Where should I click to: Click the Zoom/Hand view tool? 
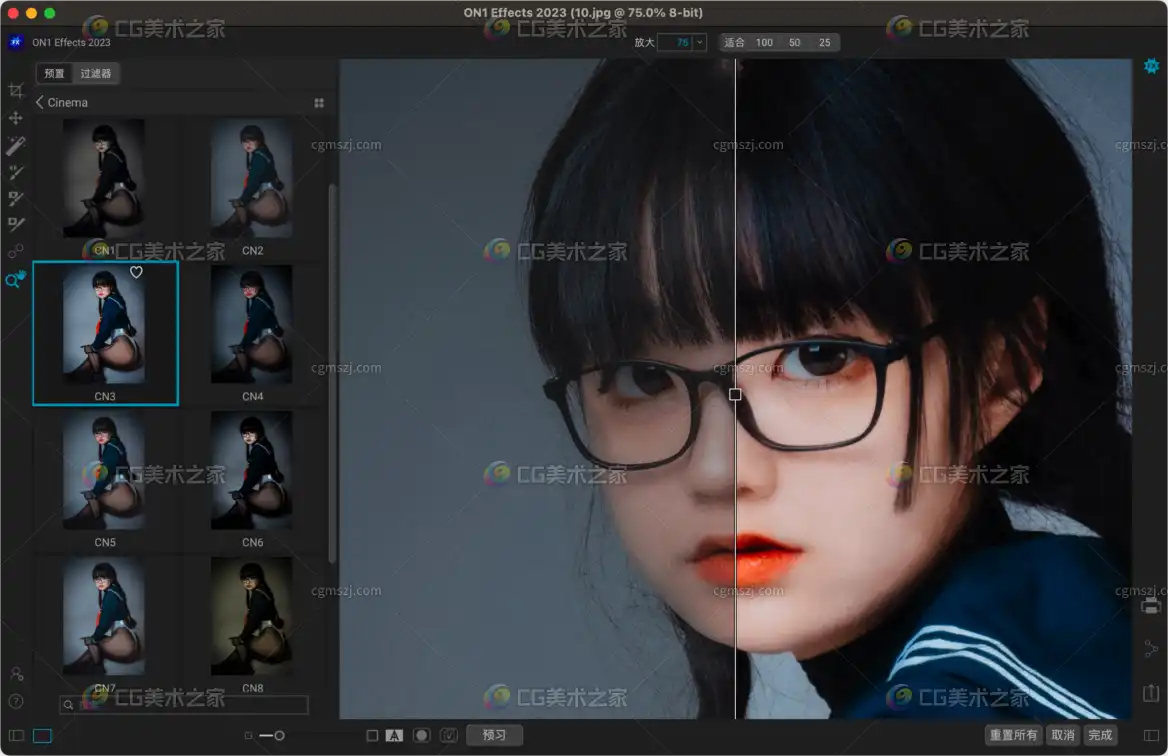tap(15, 280)
